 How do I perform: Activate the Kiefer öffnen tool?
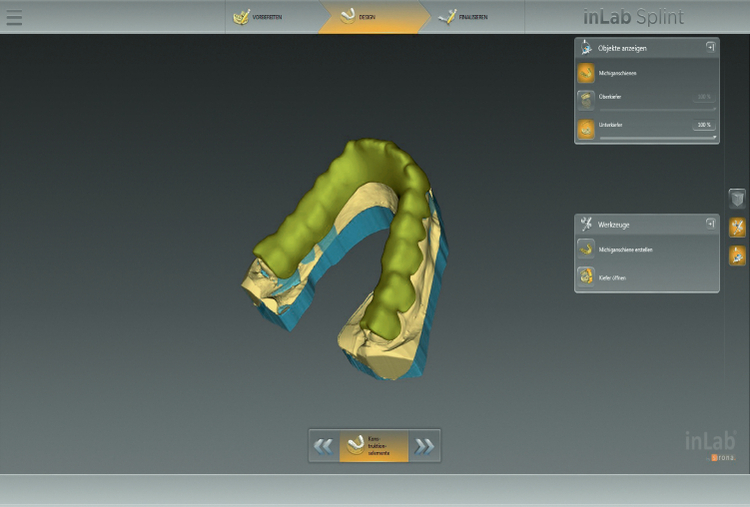click(x=585, y=276)
